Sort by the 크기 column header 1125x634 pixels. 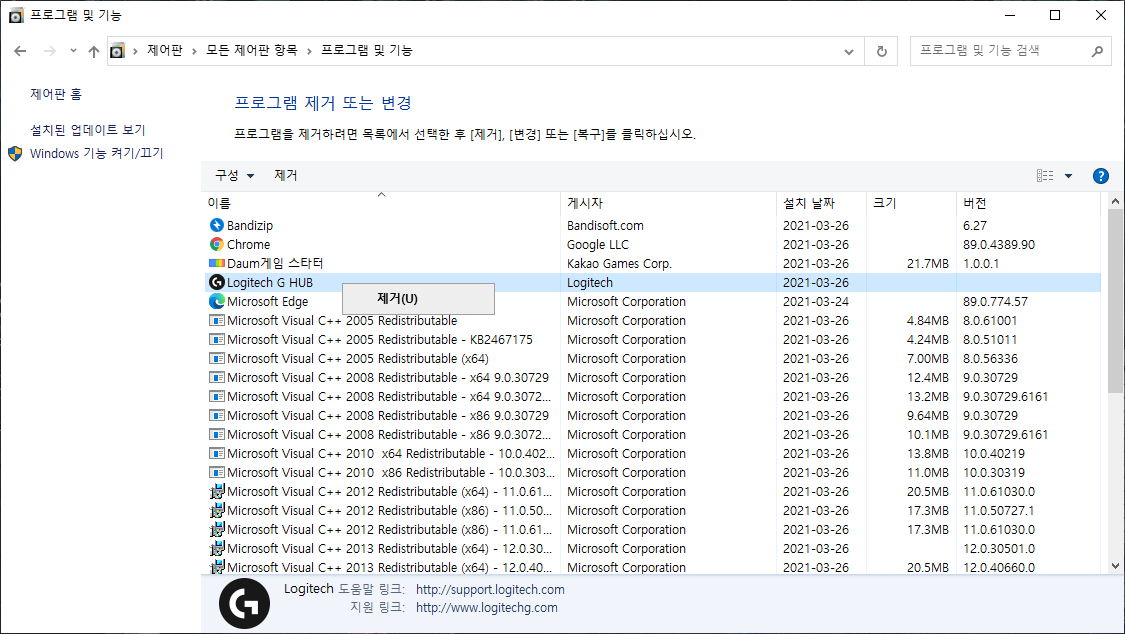(911, 203)
